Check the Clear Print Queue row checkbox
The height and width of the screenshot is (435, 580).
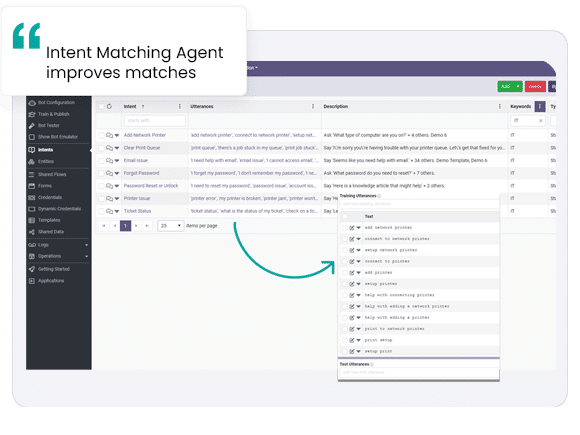[101, 148]
